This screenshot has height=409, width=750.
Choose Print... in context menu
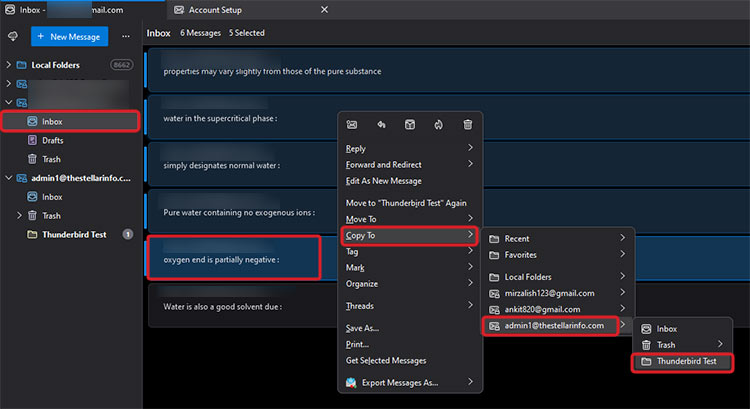(x=410, y=344)
